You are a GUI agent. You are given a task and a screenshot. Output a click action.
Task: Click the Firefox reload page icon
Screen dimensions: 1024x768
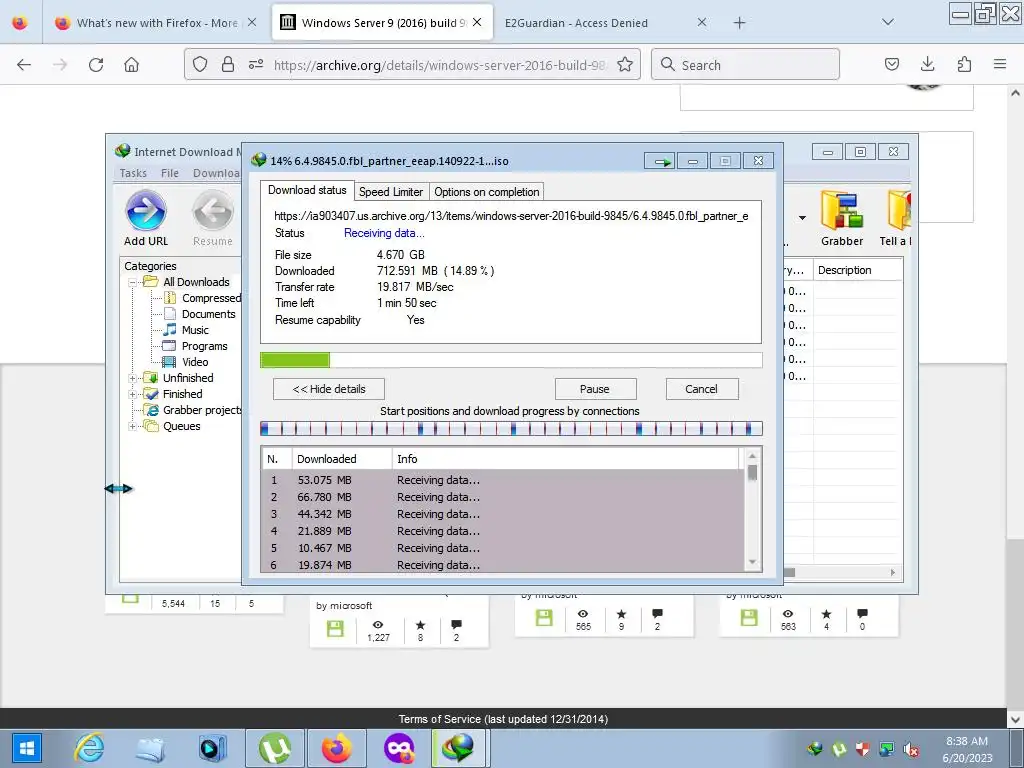pyautogui.click(x=96, y=65)
